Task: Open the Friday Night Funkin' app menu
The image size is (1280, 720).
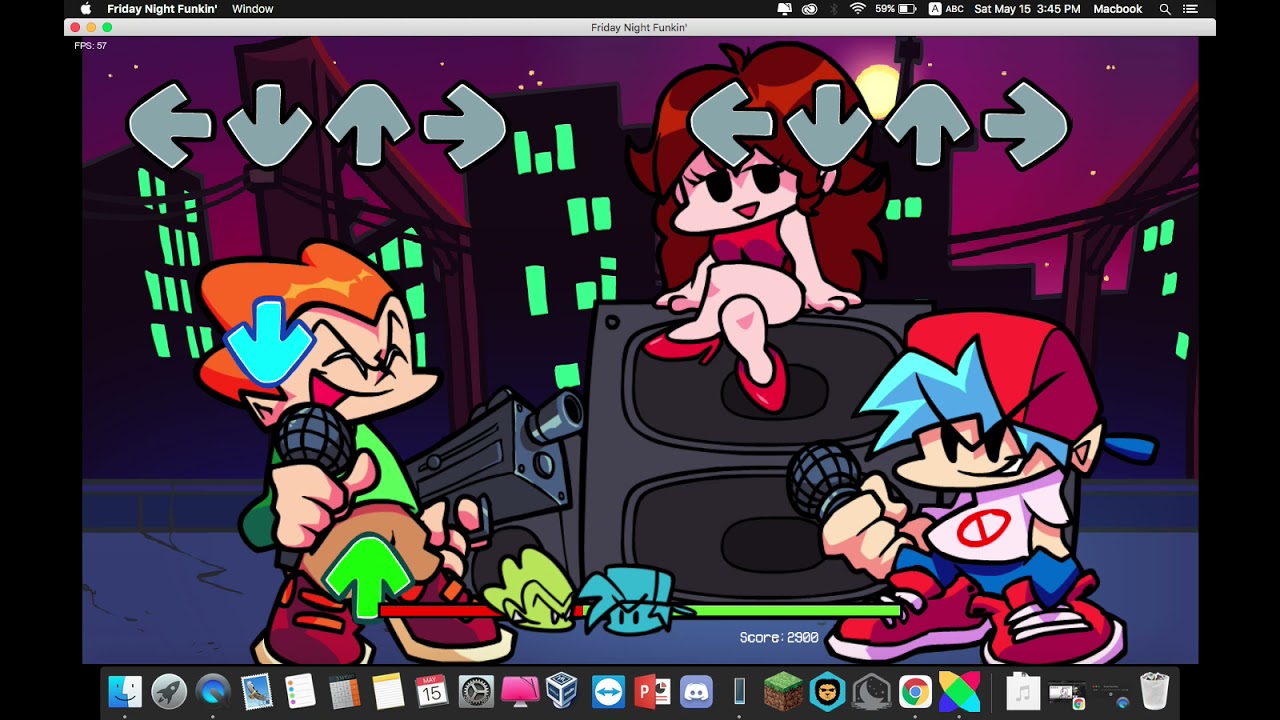Action: (x=161, y=9)
